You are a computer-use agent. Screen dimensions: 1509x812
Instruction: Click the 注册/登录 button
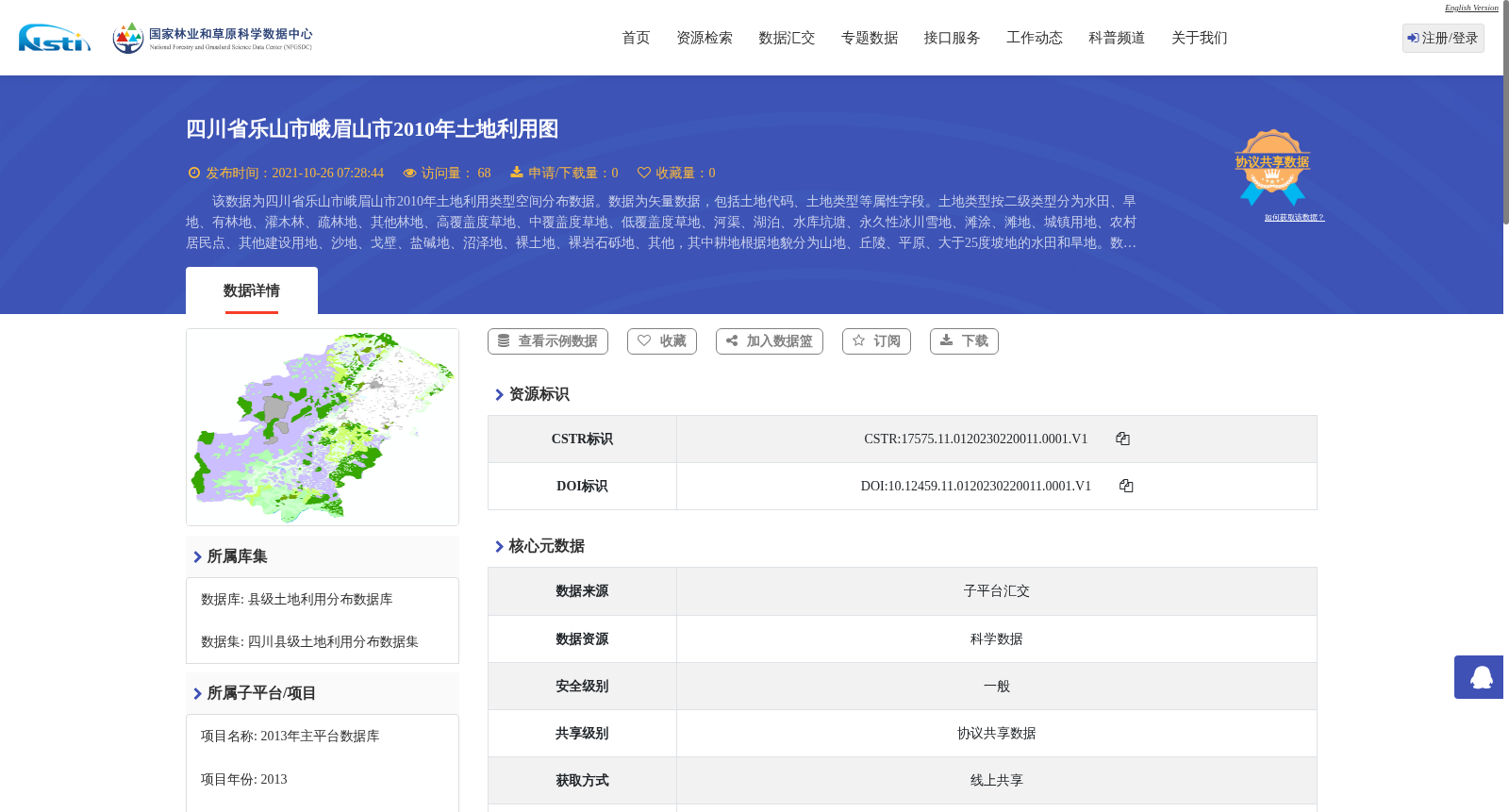pyautogui.click(x=1443, y=38)
